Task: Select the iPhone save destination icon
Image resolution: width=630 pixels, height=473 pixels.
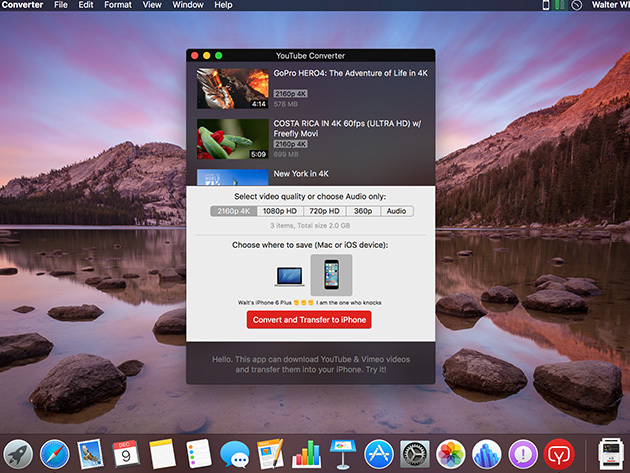Action: [x=330, y=275]
